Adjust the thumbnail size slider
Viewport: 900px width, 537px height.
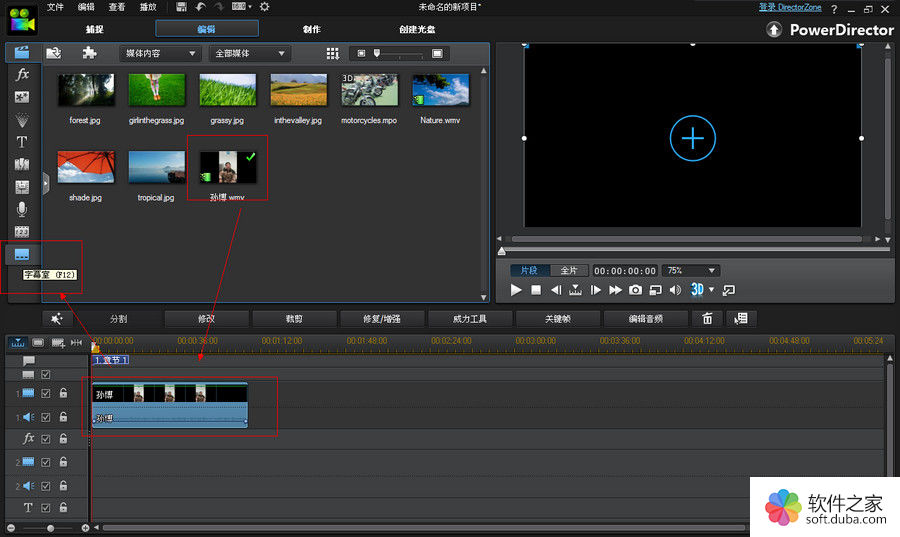377,53
